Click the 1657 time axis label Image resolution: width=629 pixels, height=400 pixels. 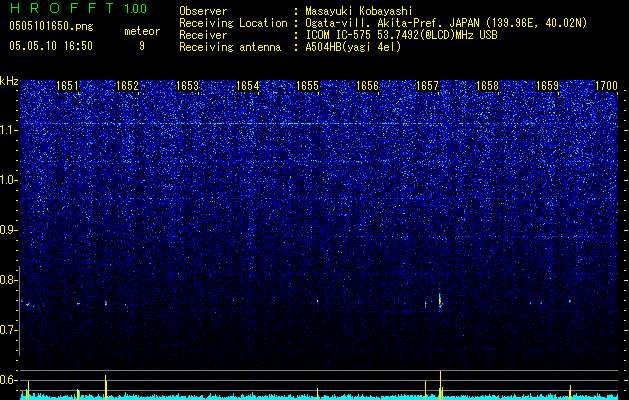(428, 86)
